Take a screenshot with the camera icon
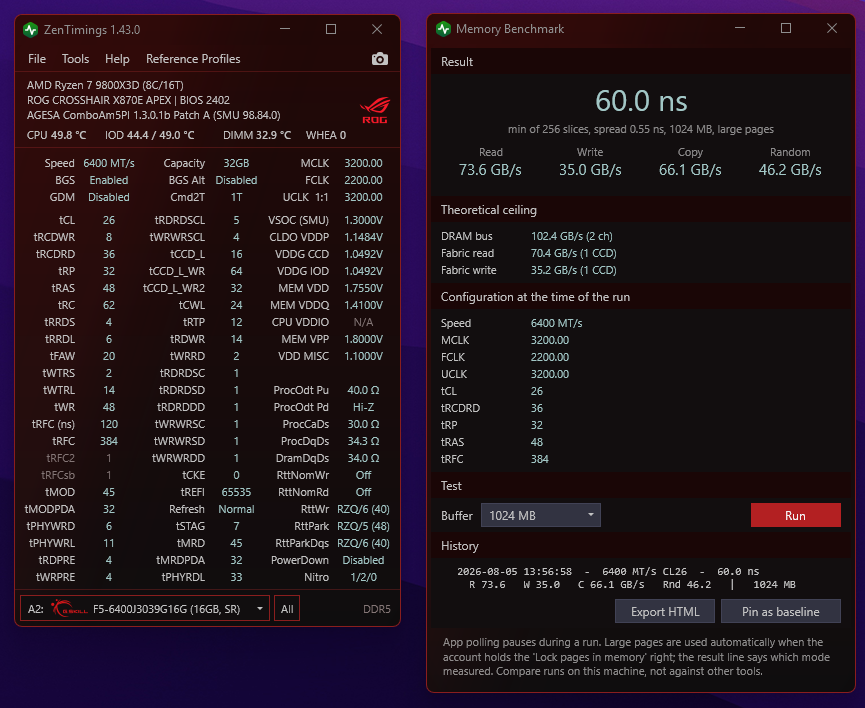 pyautogui.click(x=380, y=59)
